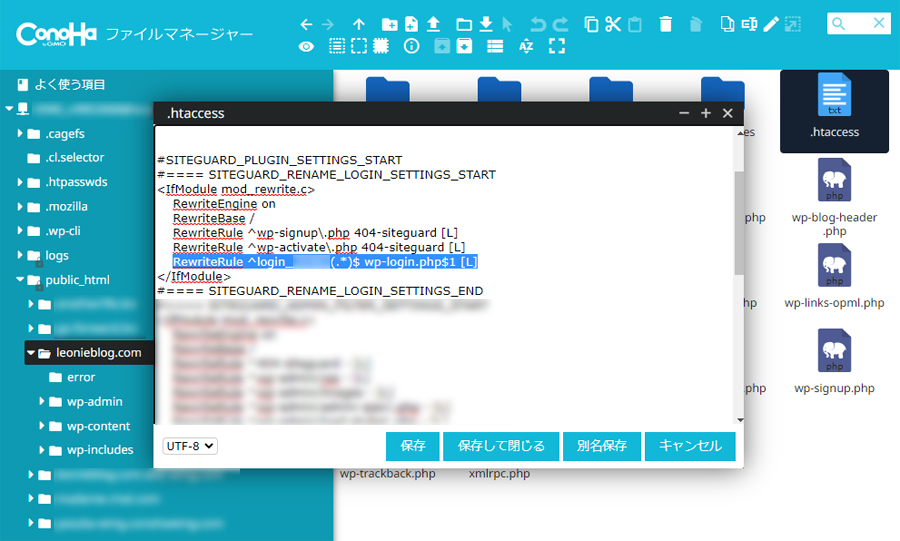This screenshot has height=541, width=900.
Task: Click the search input field
Action: pos(859,24)
